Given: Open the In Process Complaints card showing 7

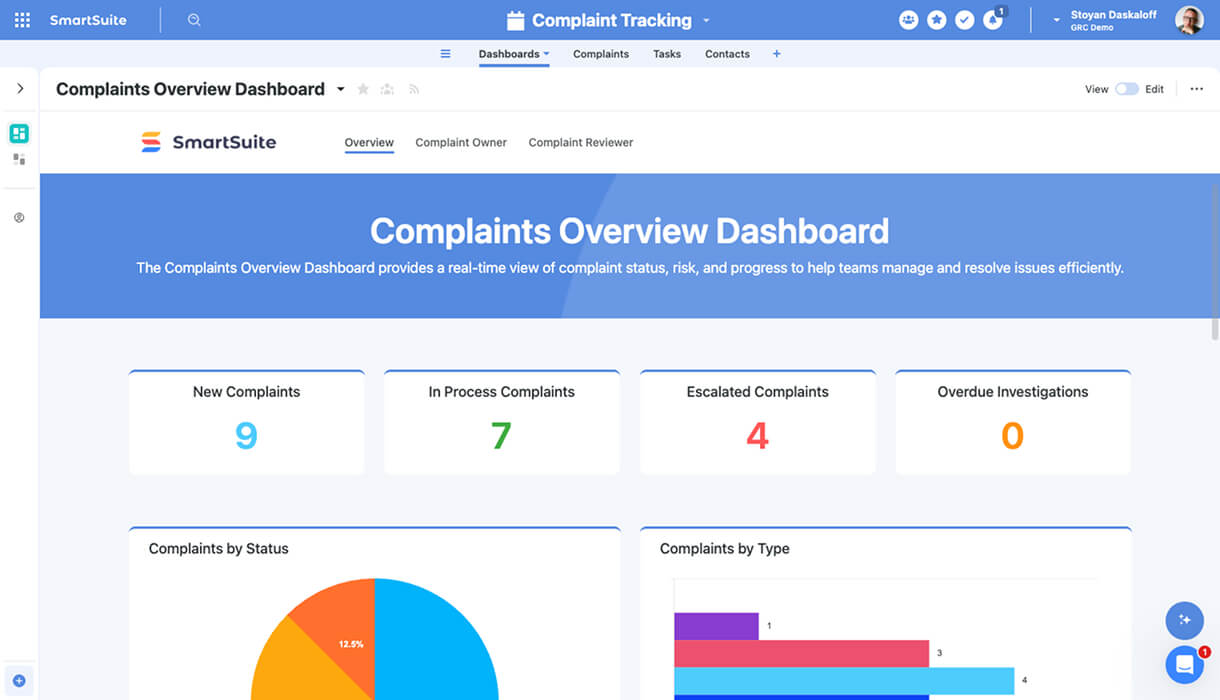Looking at the screenshot, I should point(502,422).
